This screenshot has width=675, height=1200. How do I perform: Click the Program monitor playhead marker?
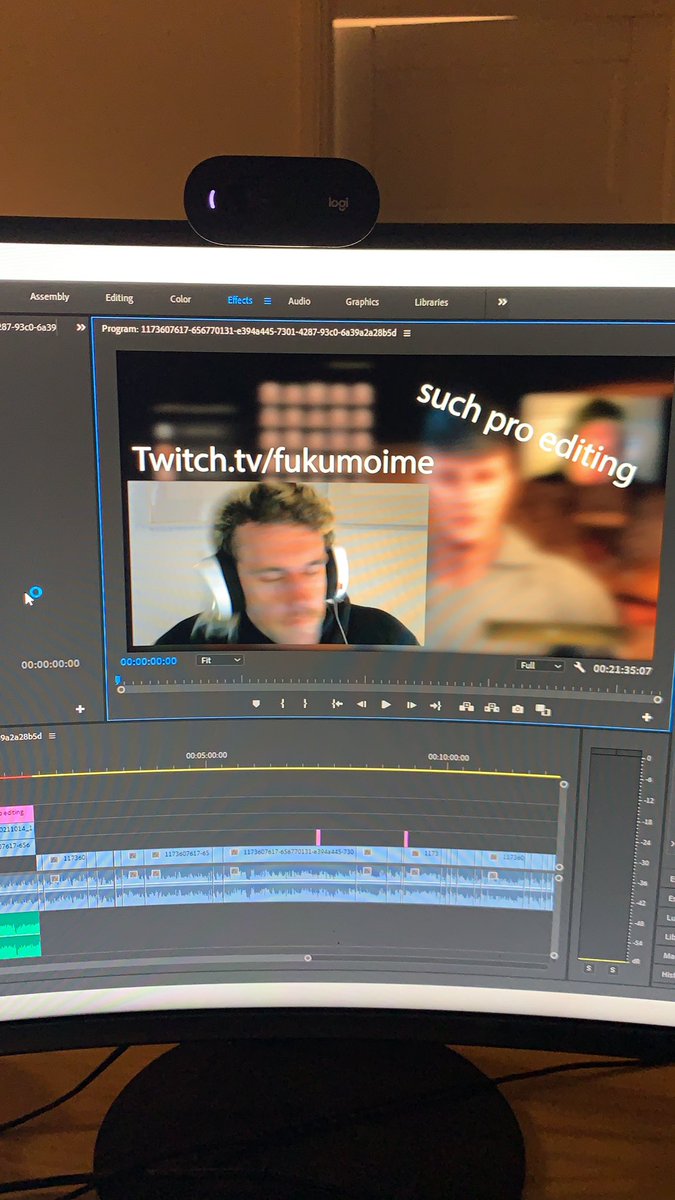pyautogui.click(x=118, y=679)
